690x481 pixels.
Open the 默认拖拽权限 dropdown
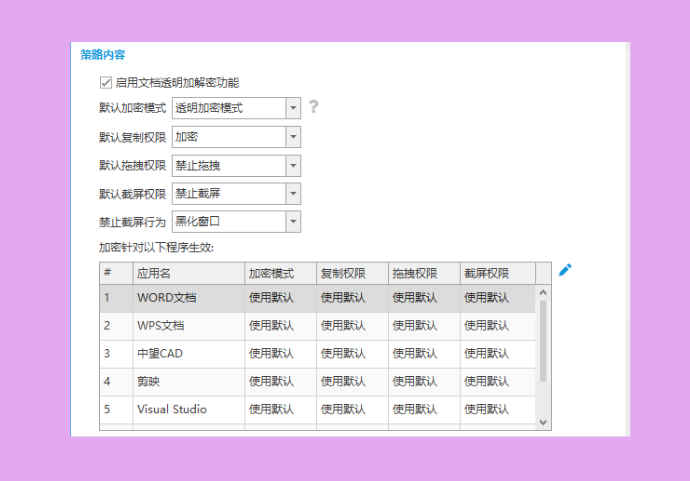coord(236,166)
